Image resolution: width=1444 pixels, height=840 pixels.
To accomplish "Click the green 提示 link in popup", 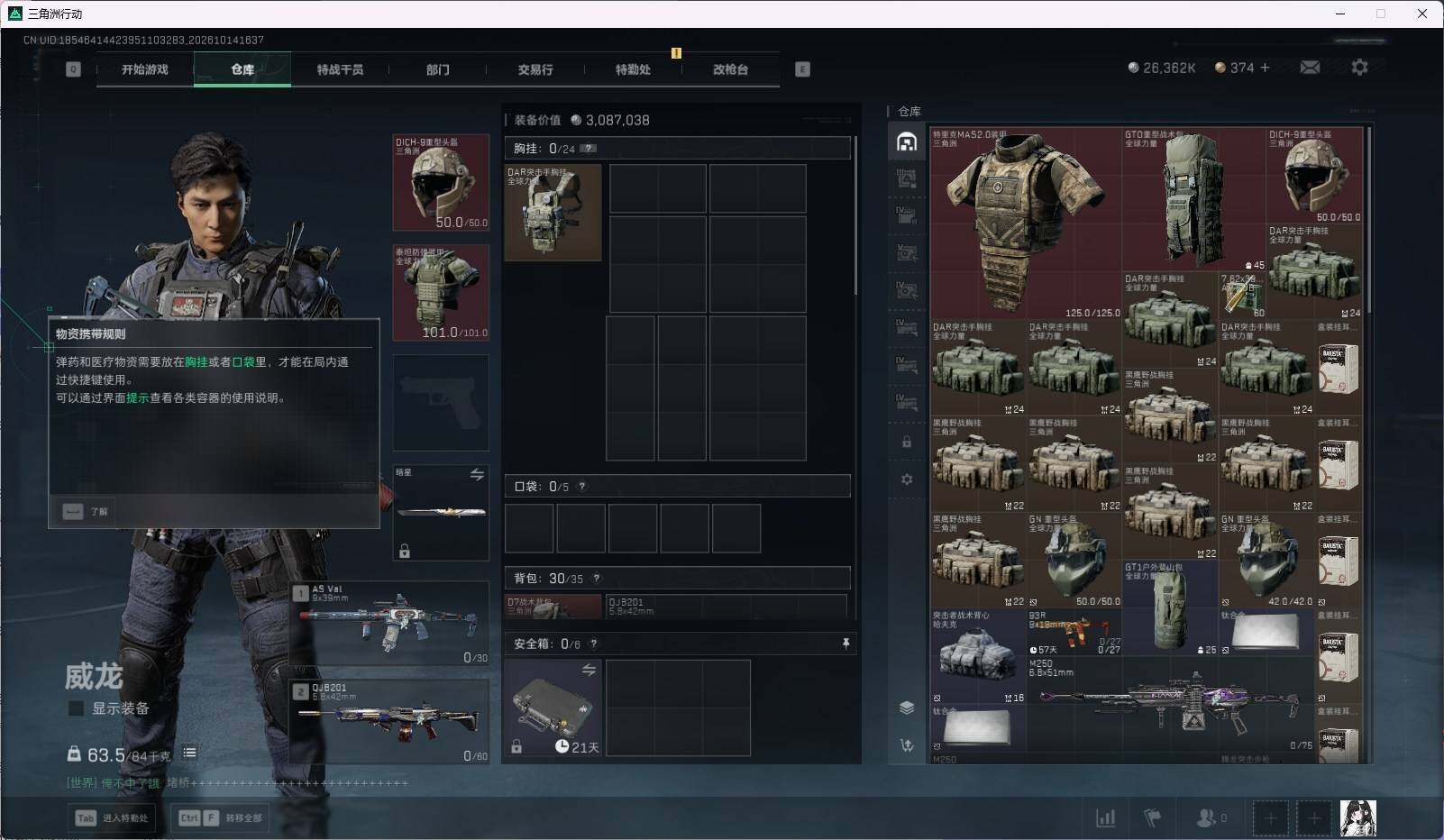I will pos(137,397).
